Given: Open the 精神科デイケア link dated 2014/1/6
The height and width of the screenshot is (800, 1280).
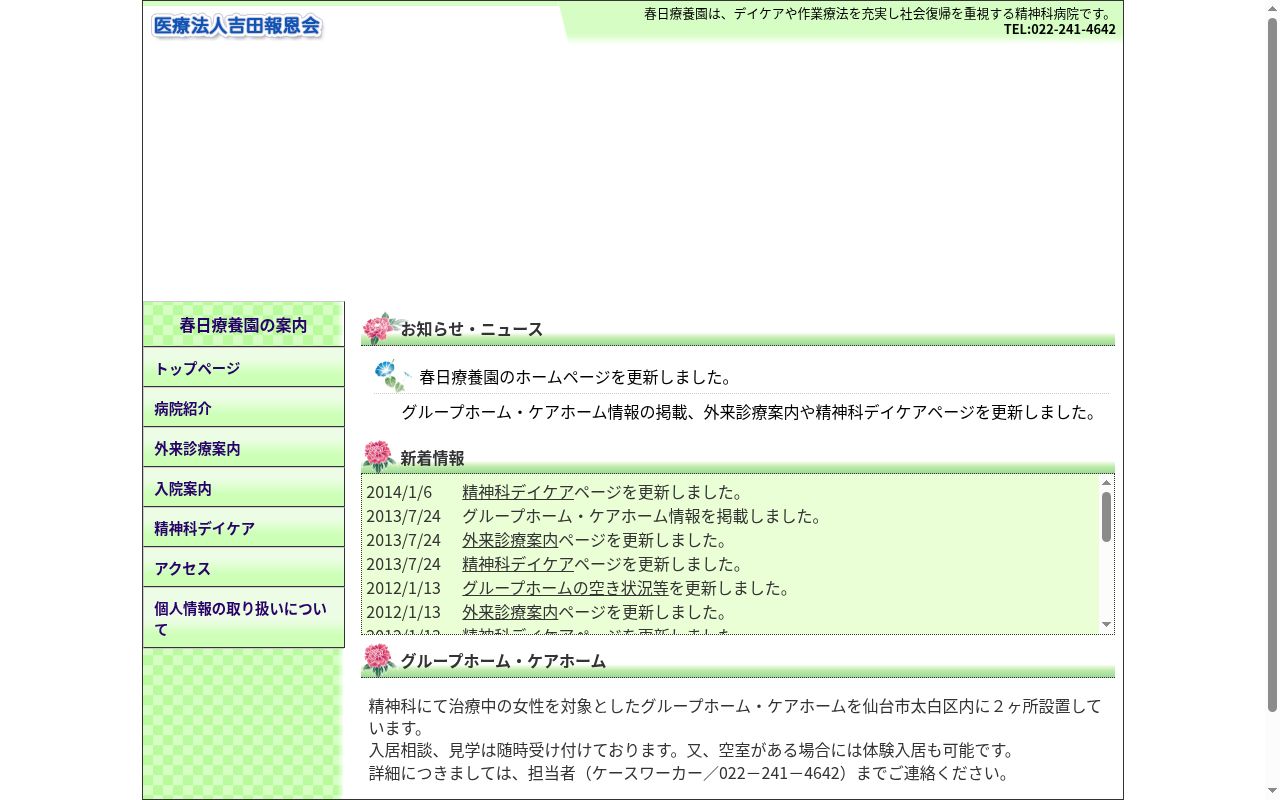Looking at the screenshot, I should 518,492.
